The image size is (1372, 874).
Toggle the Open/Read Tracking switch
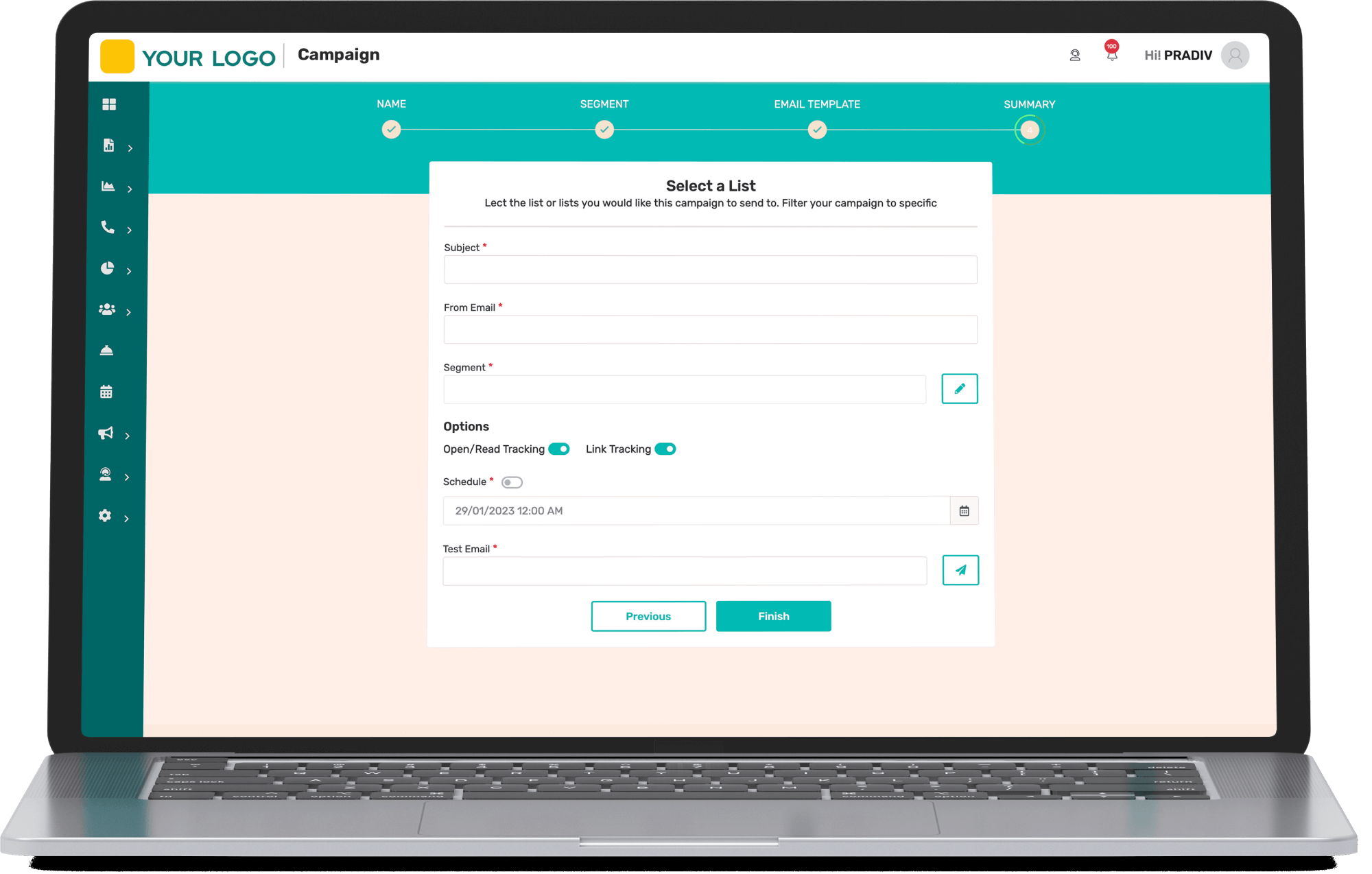(x=558, y=449)
